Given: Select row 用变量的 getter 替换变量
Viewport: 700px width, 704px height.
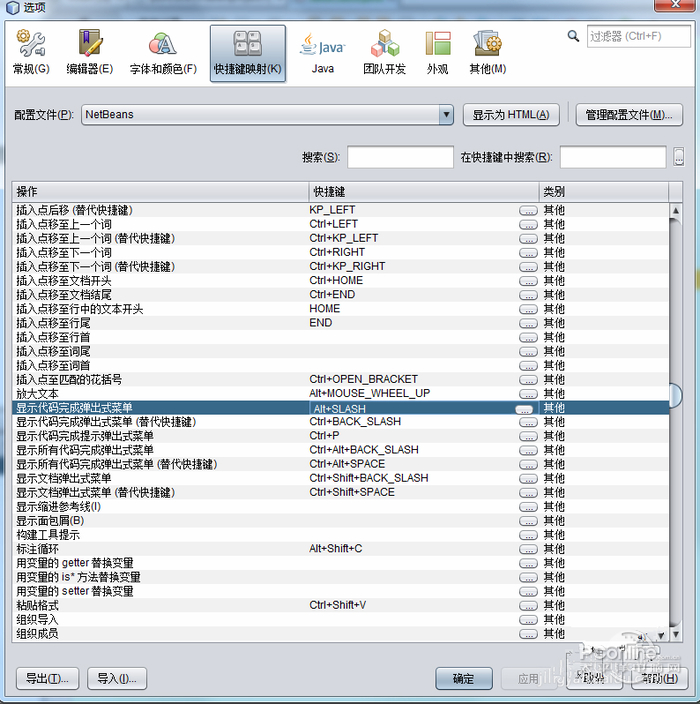Looking at the screenshot, I should point(340,563).
